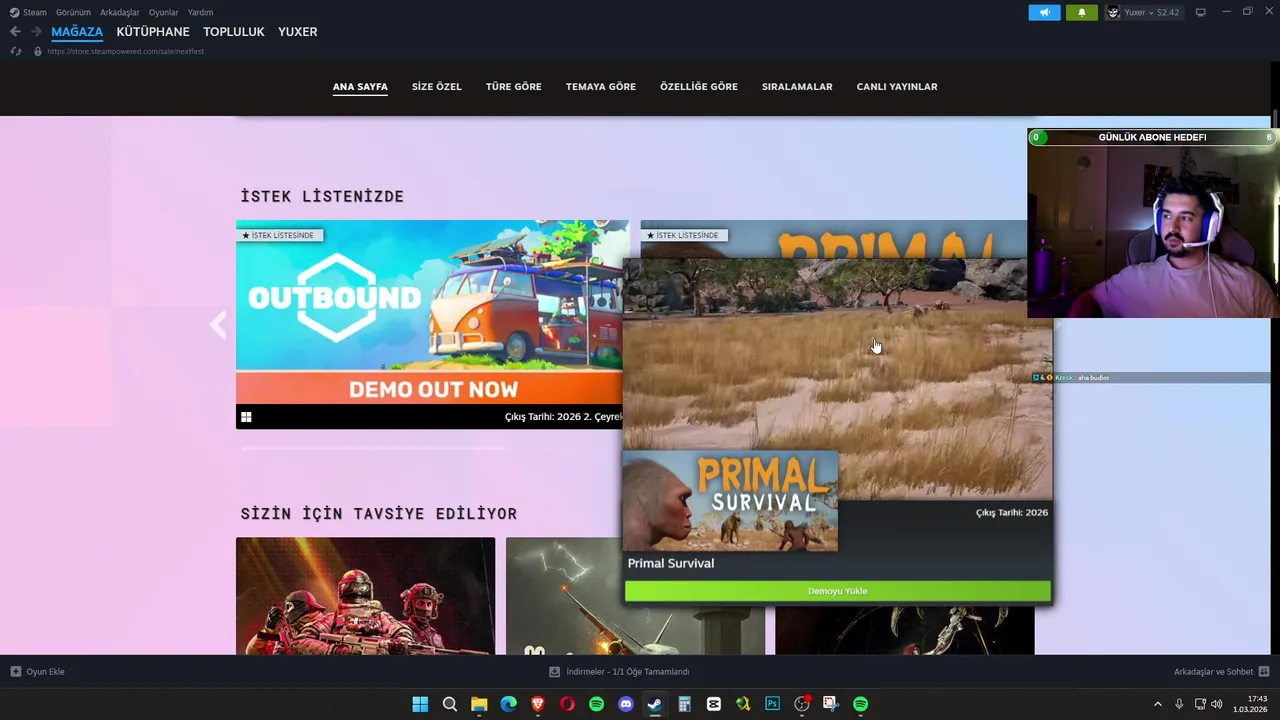Click the İstek Listesinde badge on Outbound
1280x720 pixels.
point(279,235)
